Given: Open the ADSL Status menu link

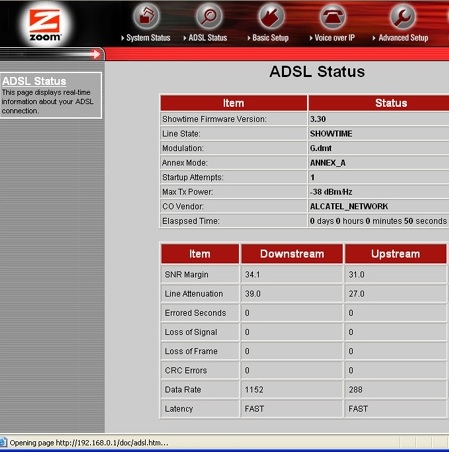Looking at the screenshot, I should tap(208, 38).
